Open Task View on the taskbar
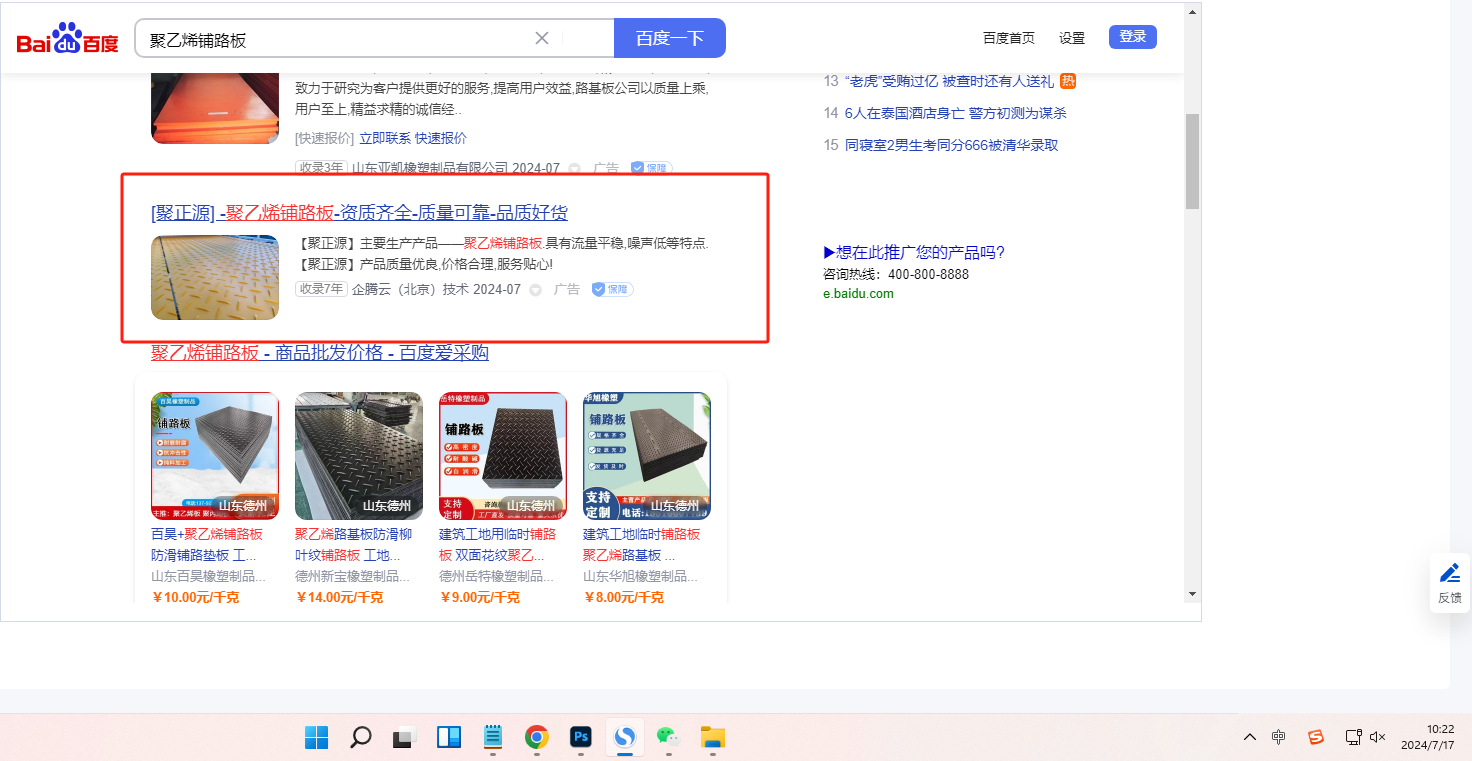 pos(404,738)
